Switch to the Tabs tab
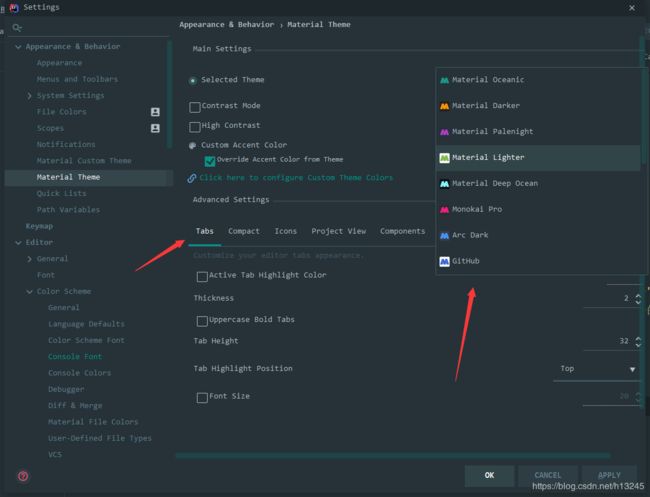Image resolution: width=650 pixels, height=497 pixels. [x=205, y=231]
